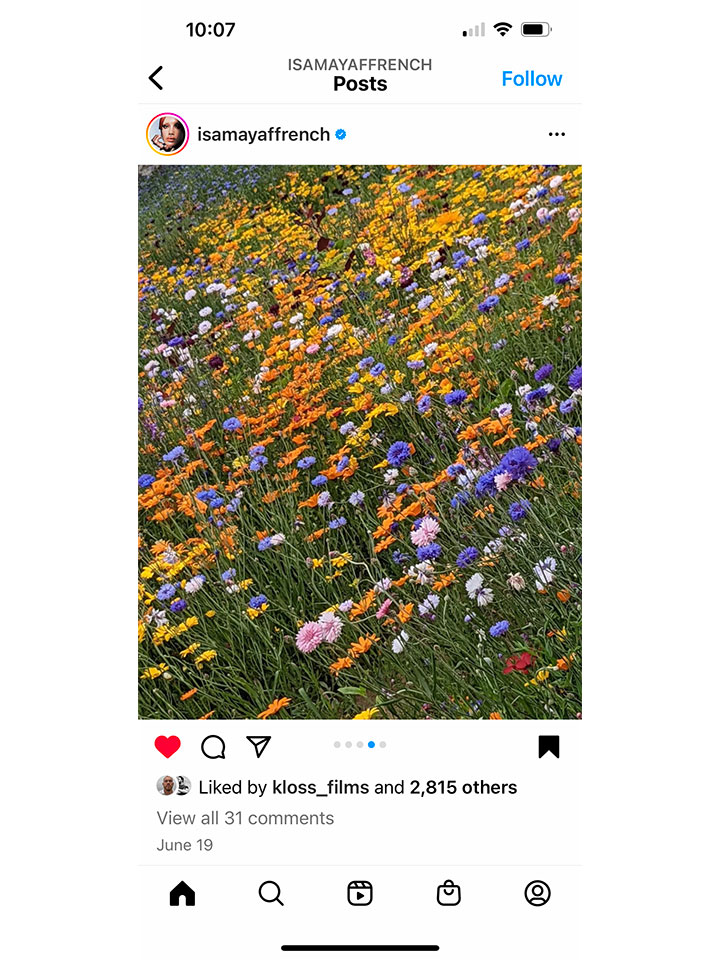Viewport: 720px width, 960px height.
Task: Select the highlighted blue carousel dot
Action: [371, 744]
